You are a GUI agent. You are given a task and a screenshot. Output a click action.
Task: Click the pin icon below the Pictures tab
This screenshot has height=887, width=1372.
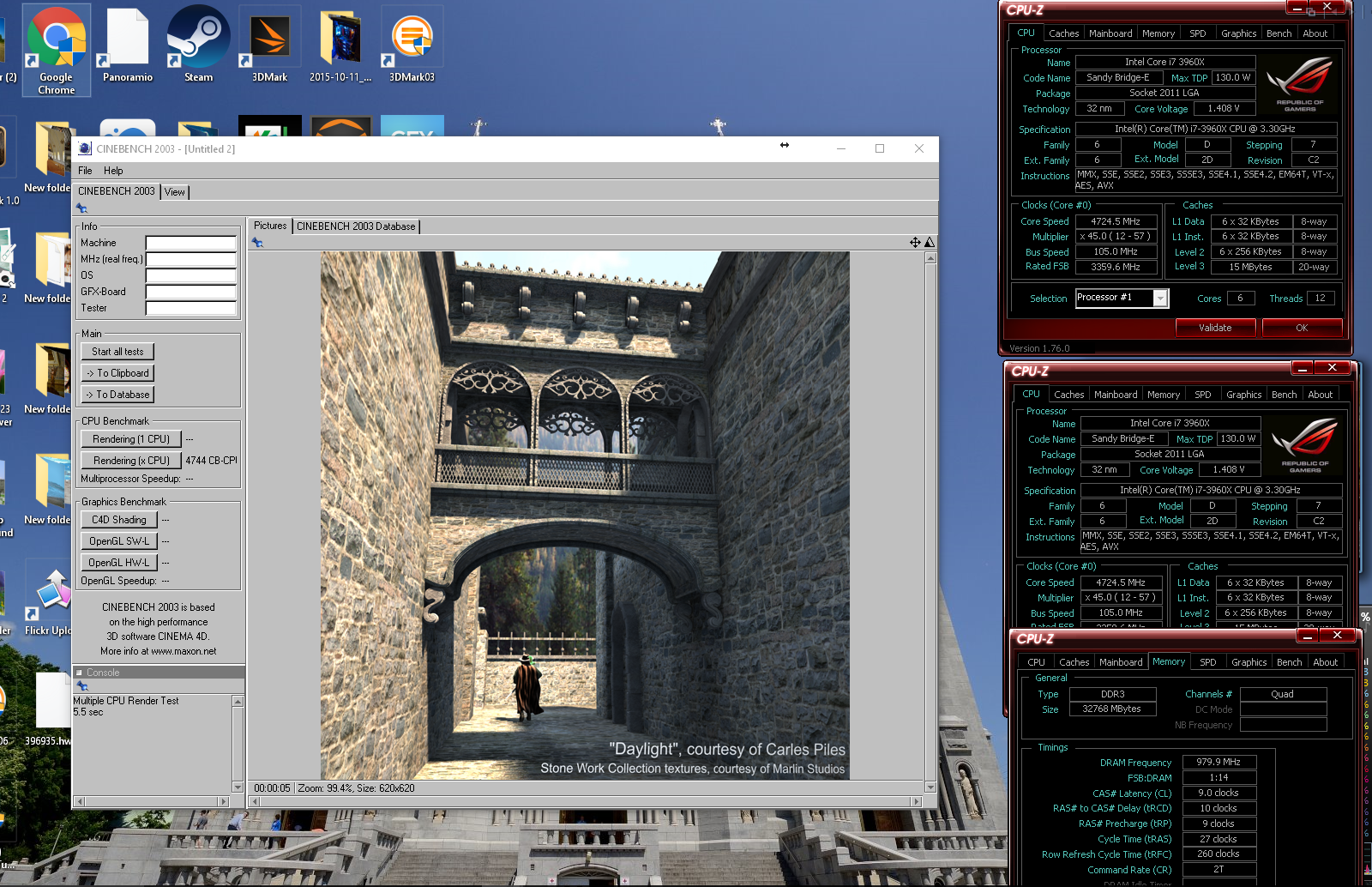pos(257,243)
